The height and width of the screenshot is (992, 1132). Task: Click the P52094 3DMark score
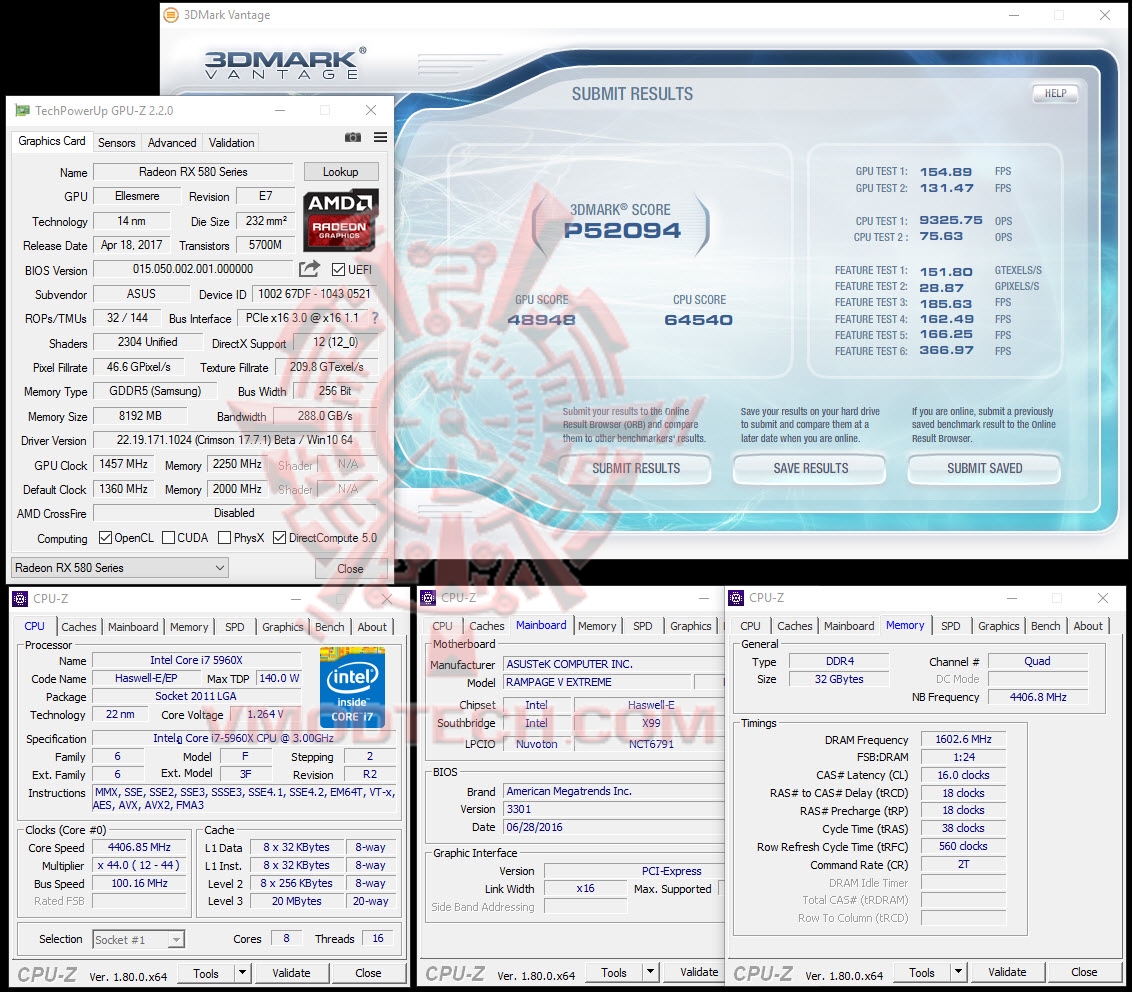(622, 230)
